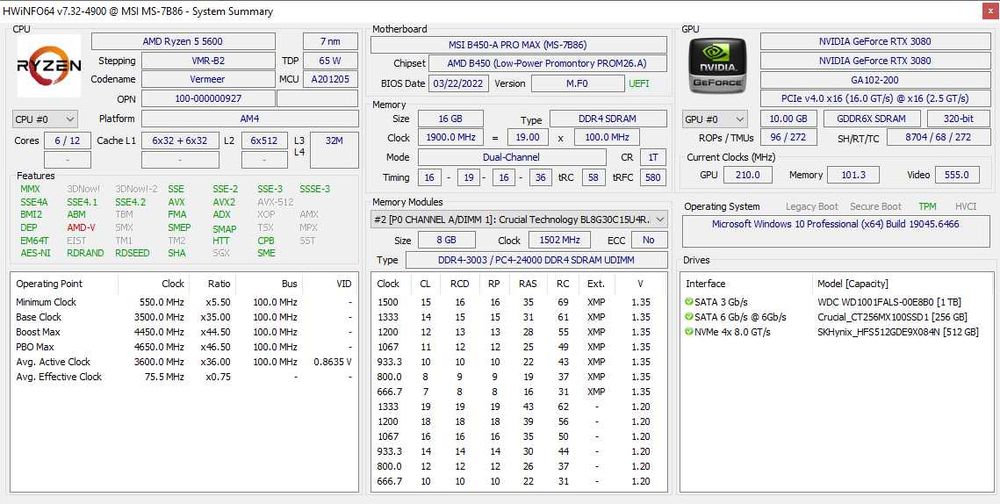Click the BIOS version M.F0 field

click(578, 84)
